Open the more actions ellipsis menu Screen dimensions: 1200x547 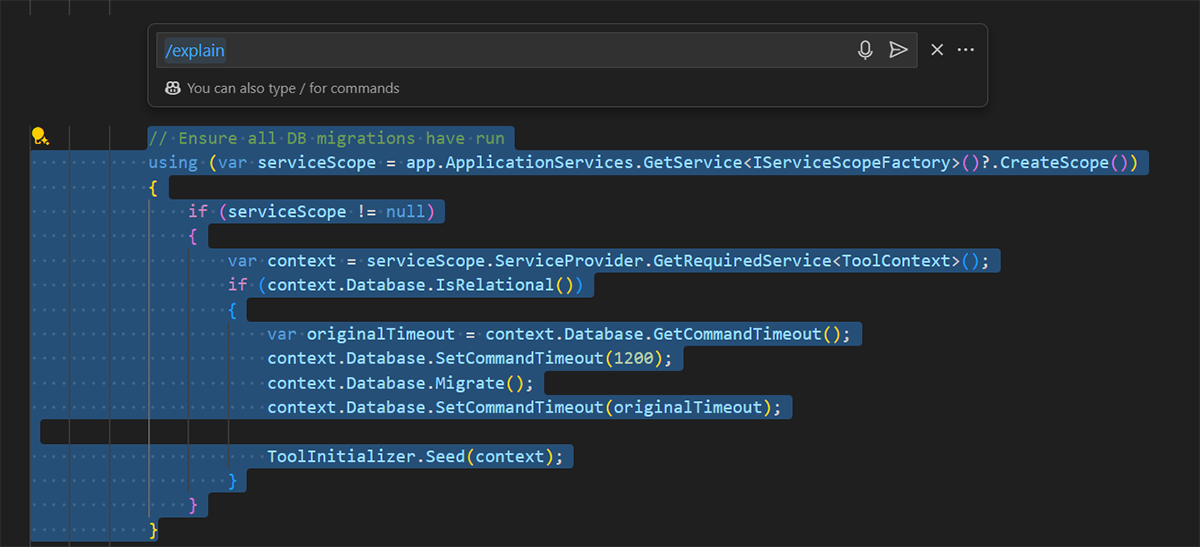click(x=965, y=50)
